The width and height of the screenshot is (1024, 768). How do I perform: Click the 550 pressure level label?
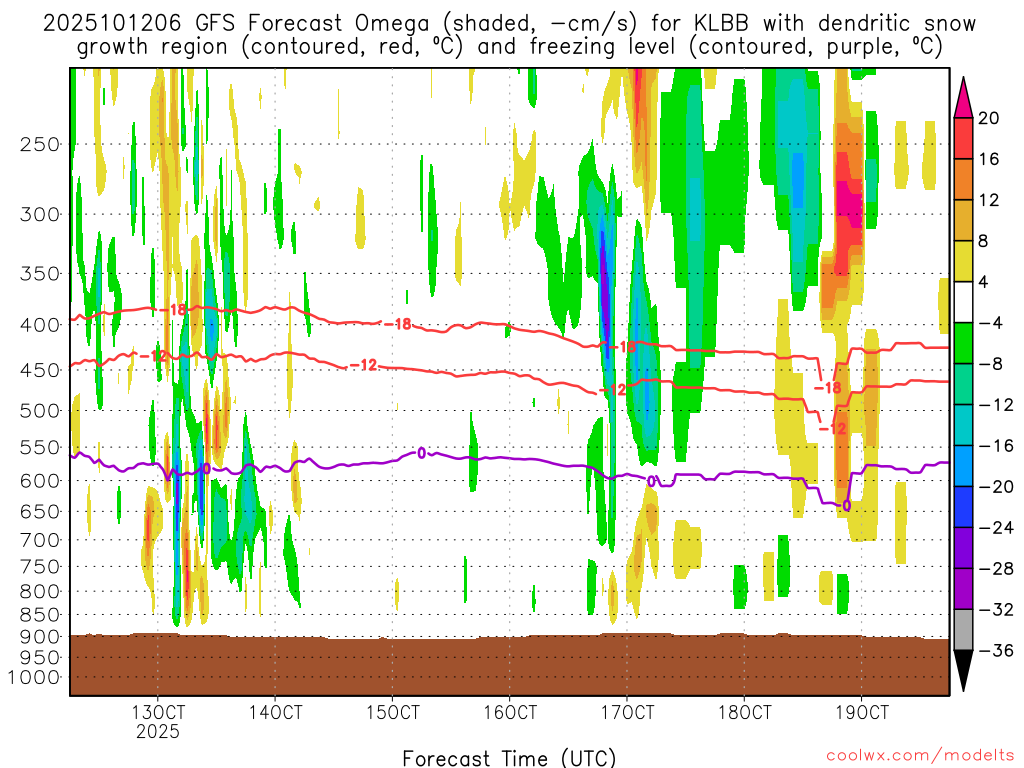40,447
